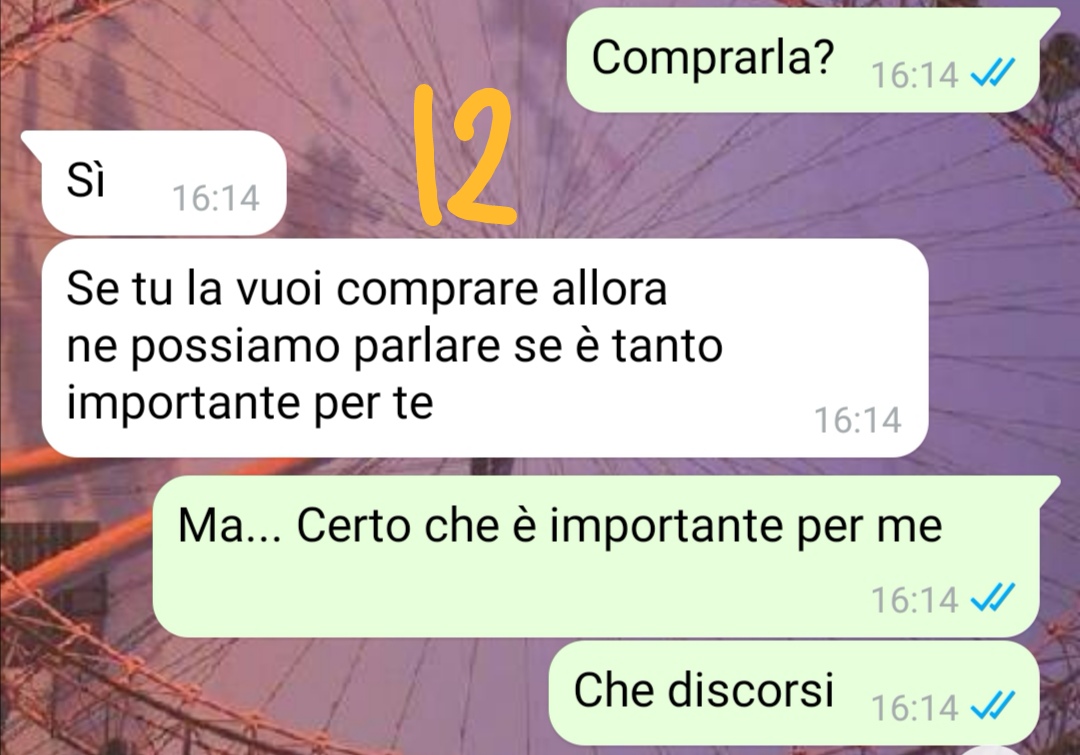The width and height of the screenshot is (1080, 755).
Task: Tap the "Ma... Certo che è importante per me" bubble
Action: [604, 556]
